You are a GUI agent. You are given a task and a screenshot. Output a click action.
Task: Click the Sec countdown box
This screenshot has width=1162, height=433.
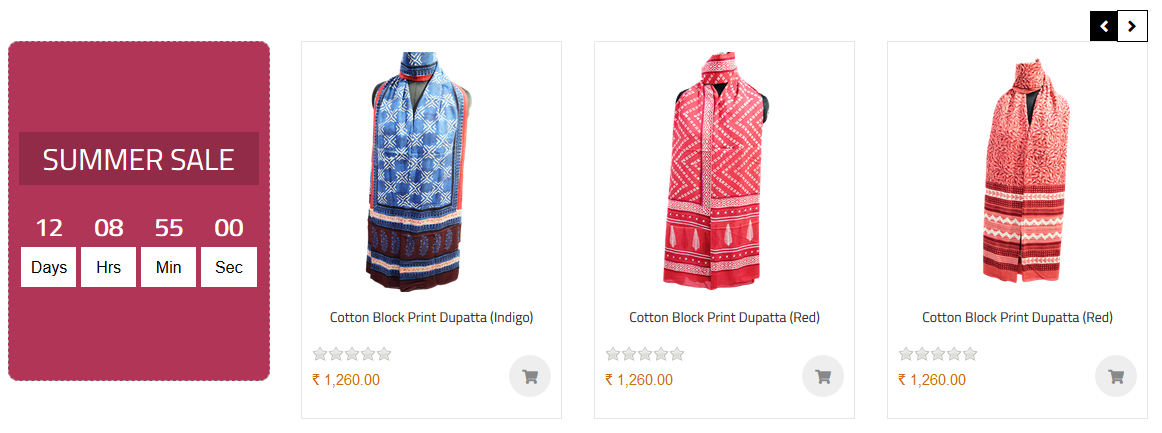tap(229, 267)
